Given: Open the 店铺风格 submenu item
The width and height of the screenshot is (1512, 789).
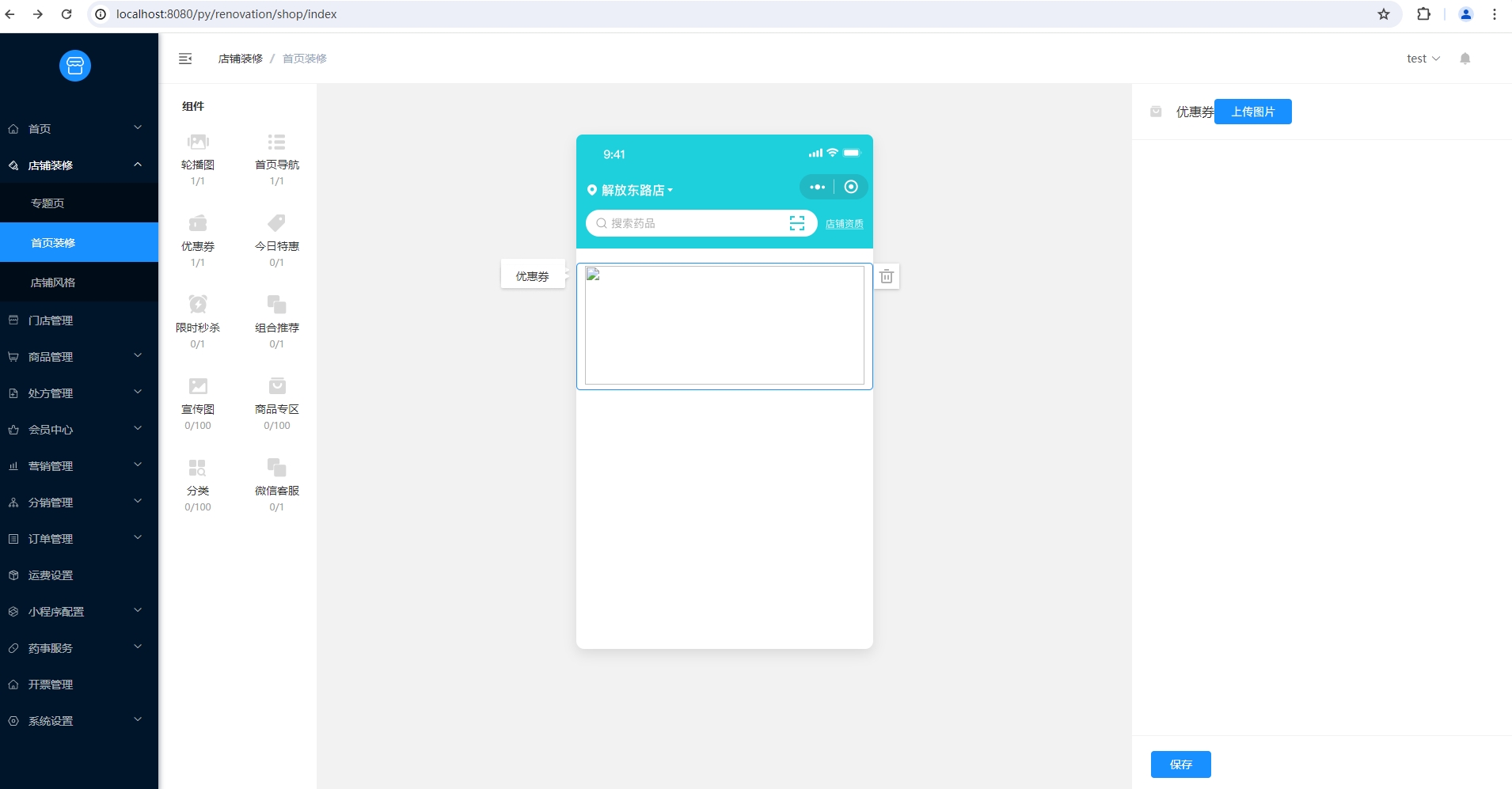Looking at the screenshot, I should pos(79,283).
